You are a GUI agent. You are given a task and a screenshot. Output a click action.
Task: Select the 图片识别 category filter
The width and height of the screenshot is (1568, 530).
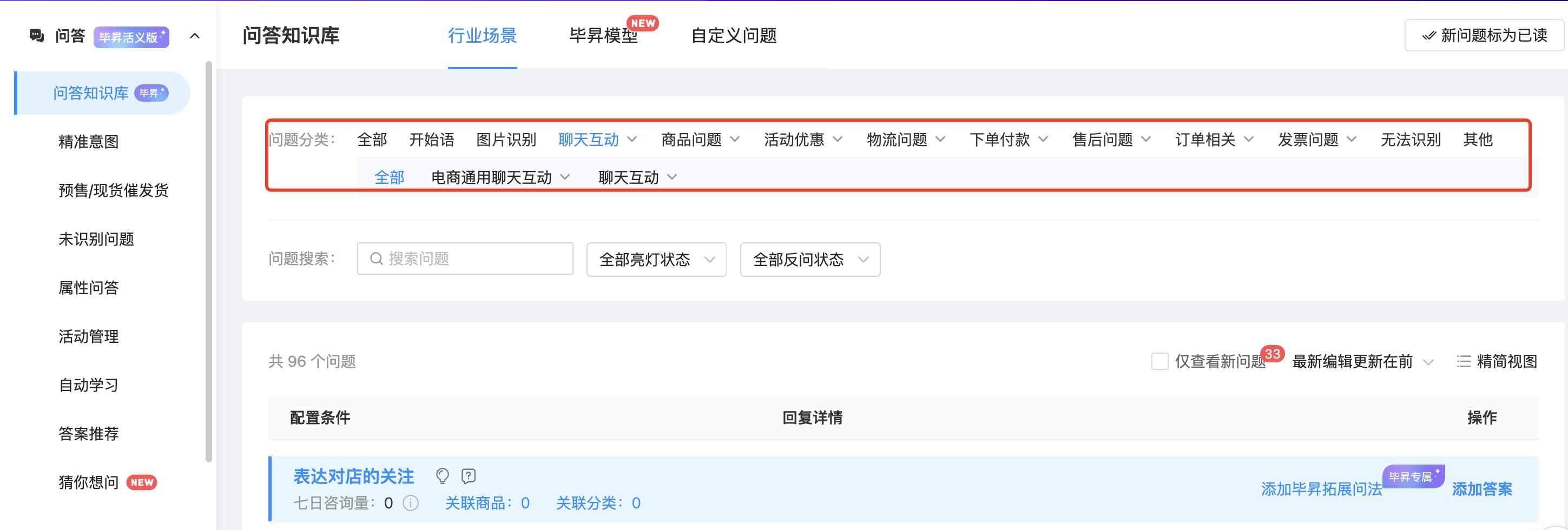coord(506,140)
